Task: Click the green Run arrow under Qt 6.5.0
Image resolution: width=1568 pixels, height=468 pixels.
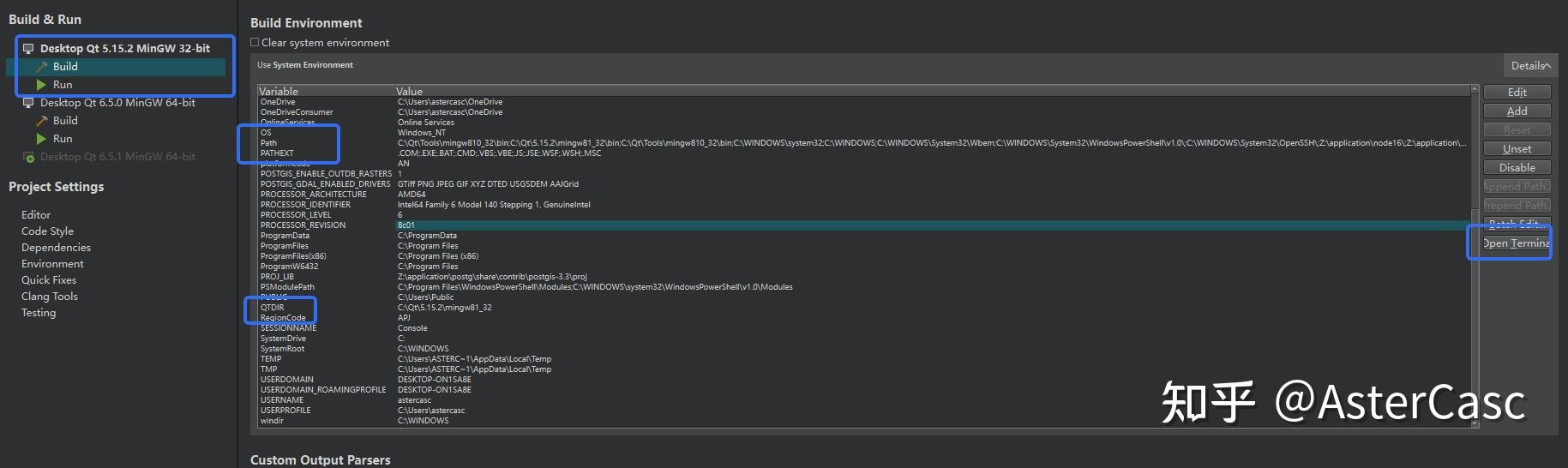Action: [x=41, y=139]
